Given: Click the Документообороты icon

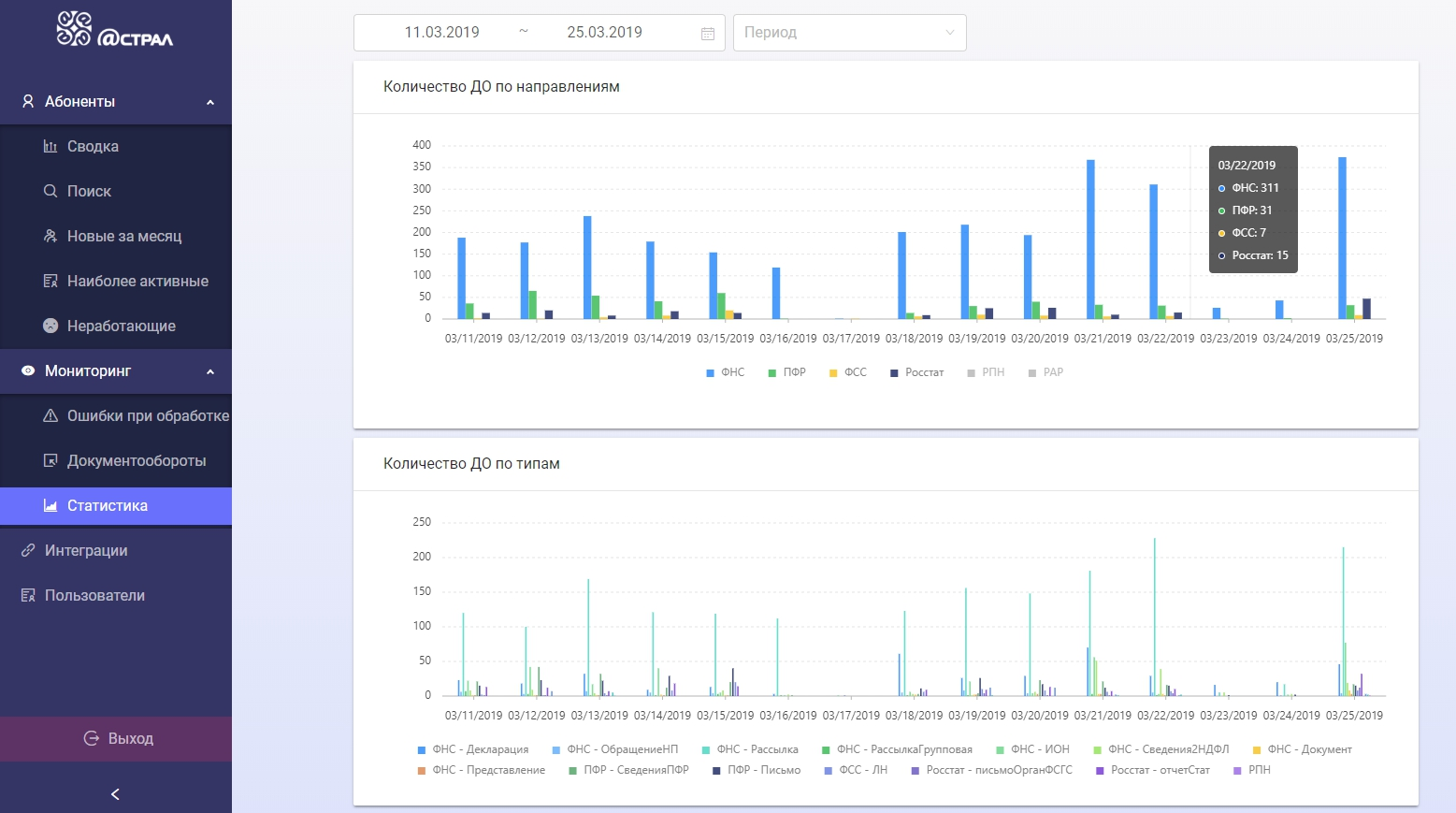Looking at the screenshot, I should pyautogui.click(x=50, y=460).
